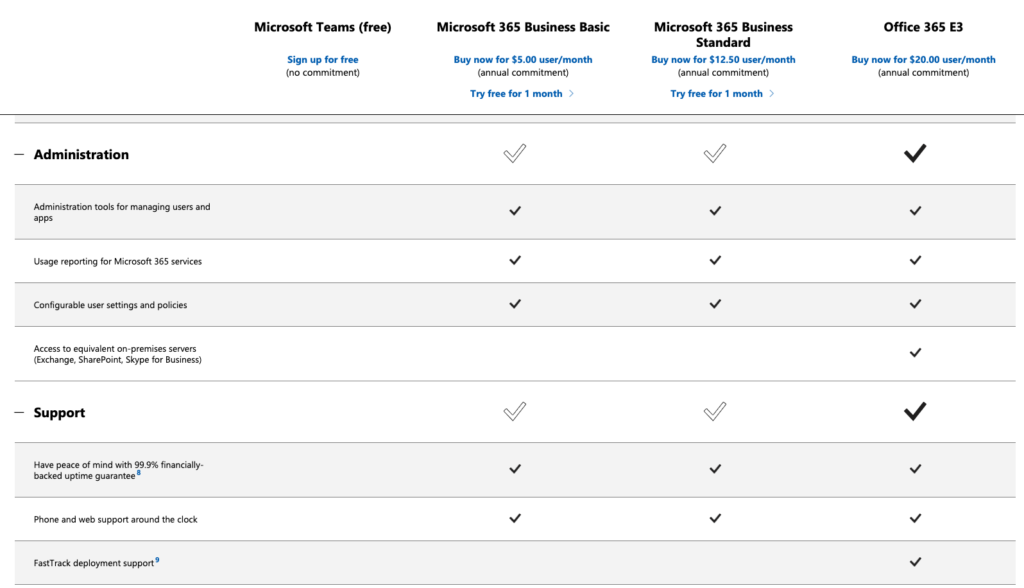Open footnote 8 on uptime guarantee
The image size is (1024, 588).
coord(138,473)
